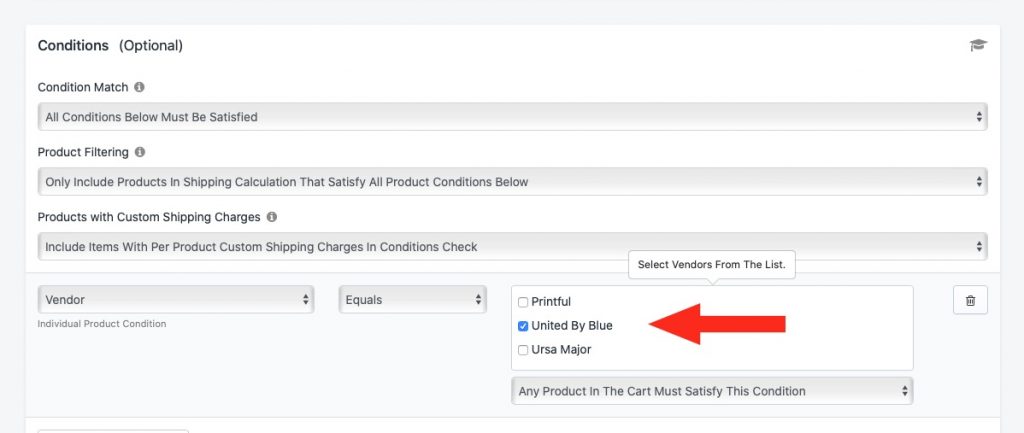Open the Equals operator dropdown
Screen dimensions: 1024x433
pos(412,300)
